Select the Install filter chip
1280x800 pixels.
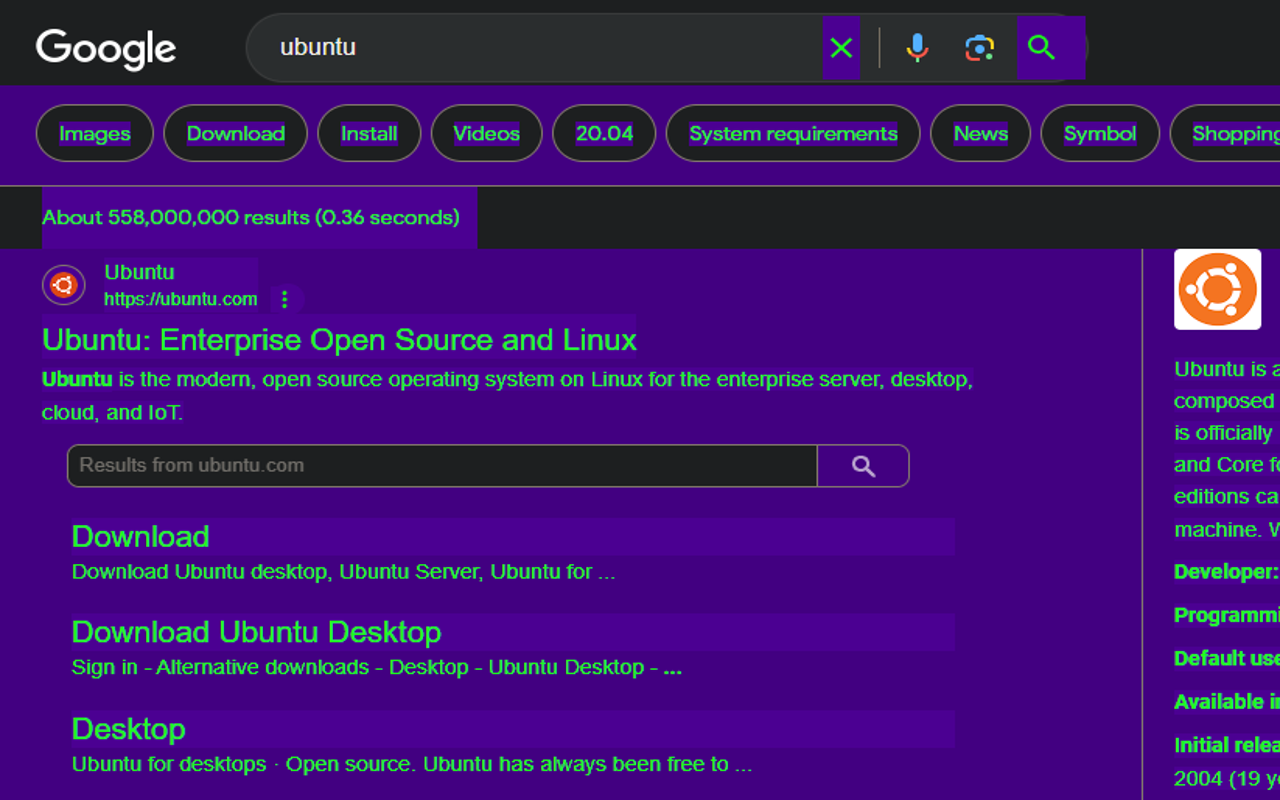point(369,133)
